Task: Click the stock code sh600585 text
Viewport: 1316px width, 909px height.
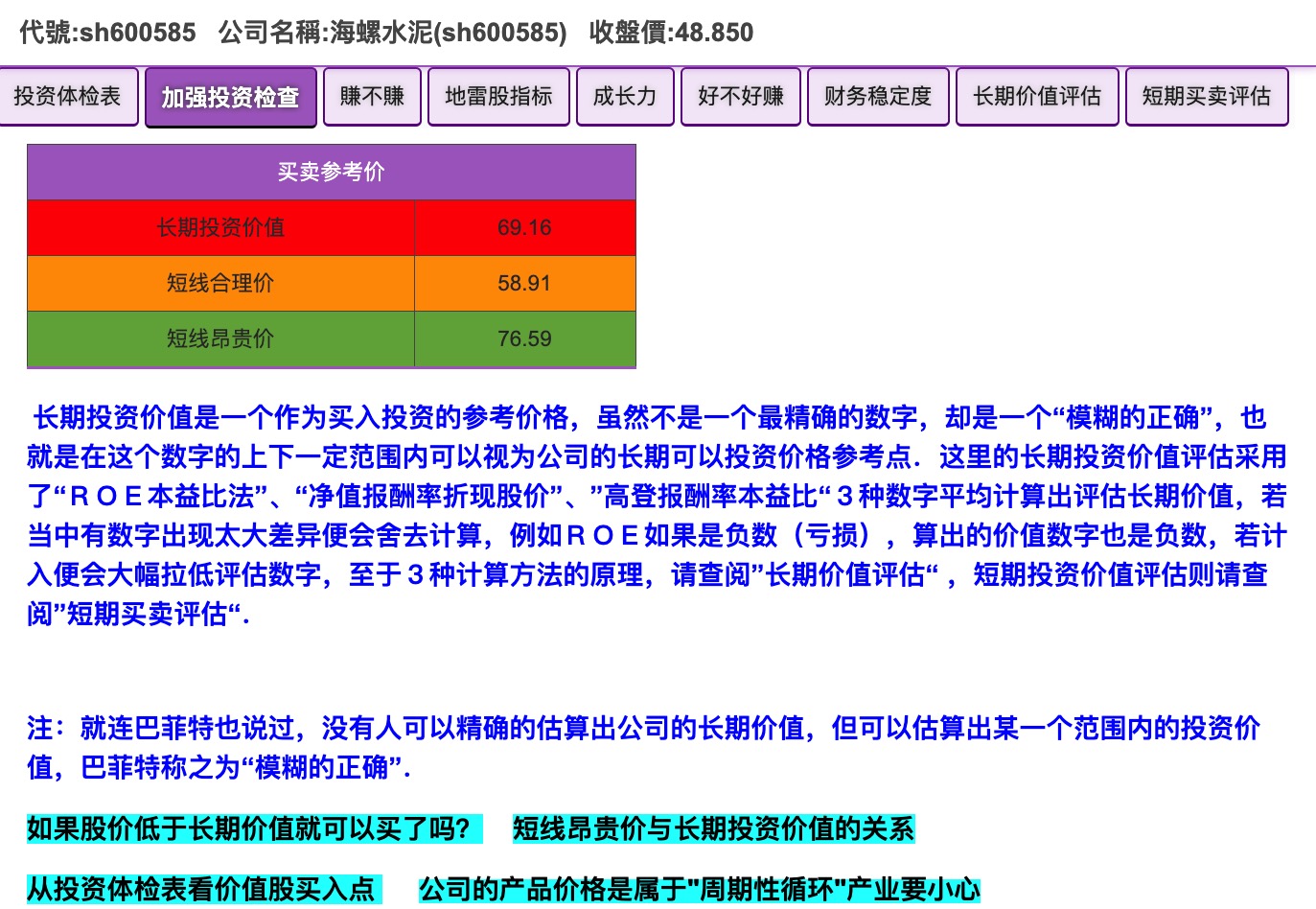Action: (x=137, y=33)
